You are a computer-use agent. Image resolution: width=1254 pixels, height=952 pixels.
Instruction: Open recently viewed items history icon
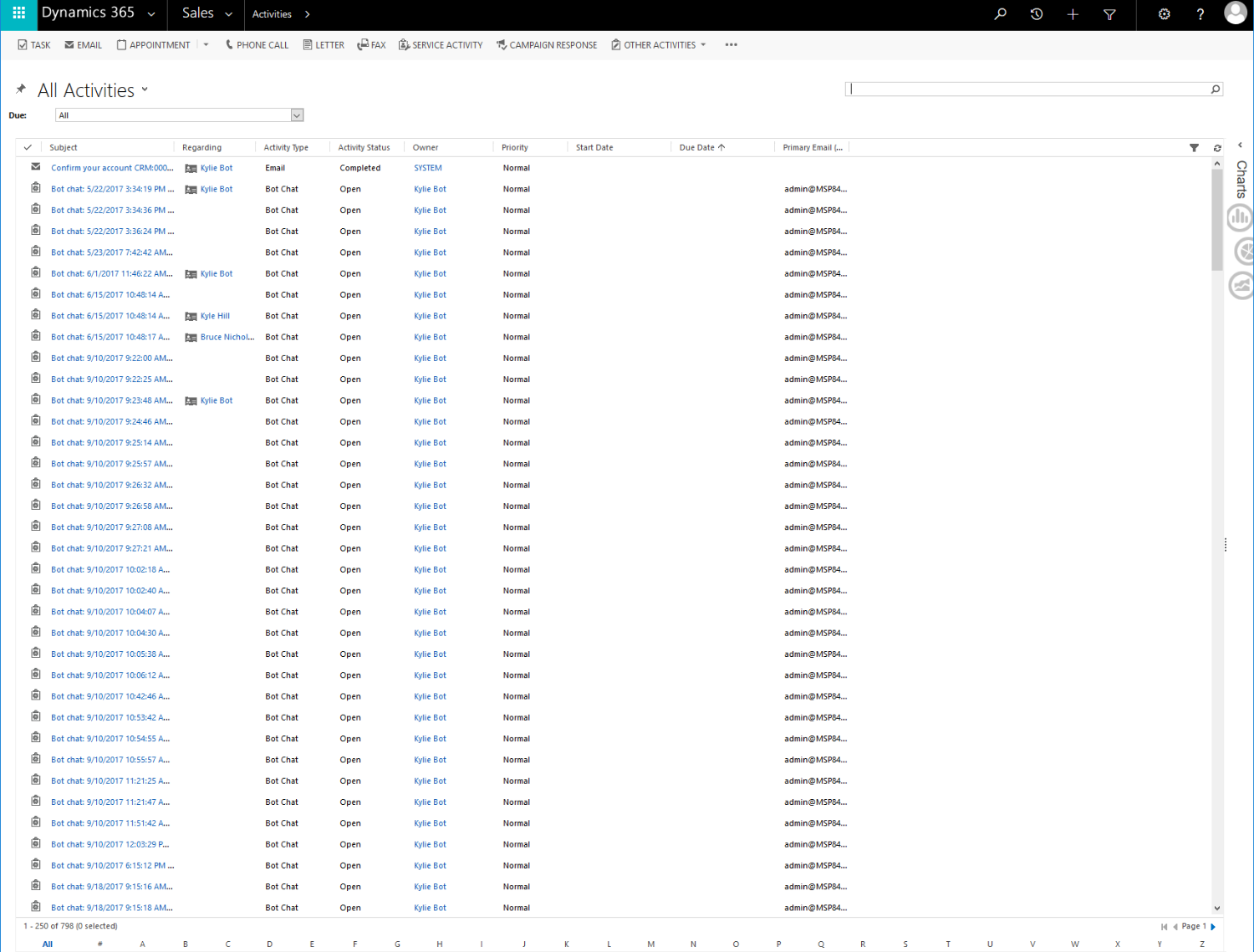[1037, 14]
